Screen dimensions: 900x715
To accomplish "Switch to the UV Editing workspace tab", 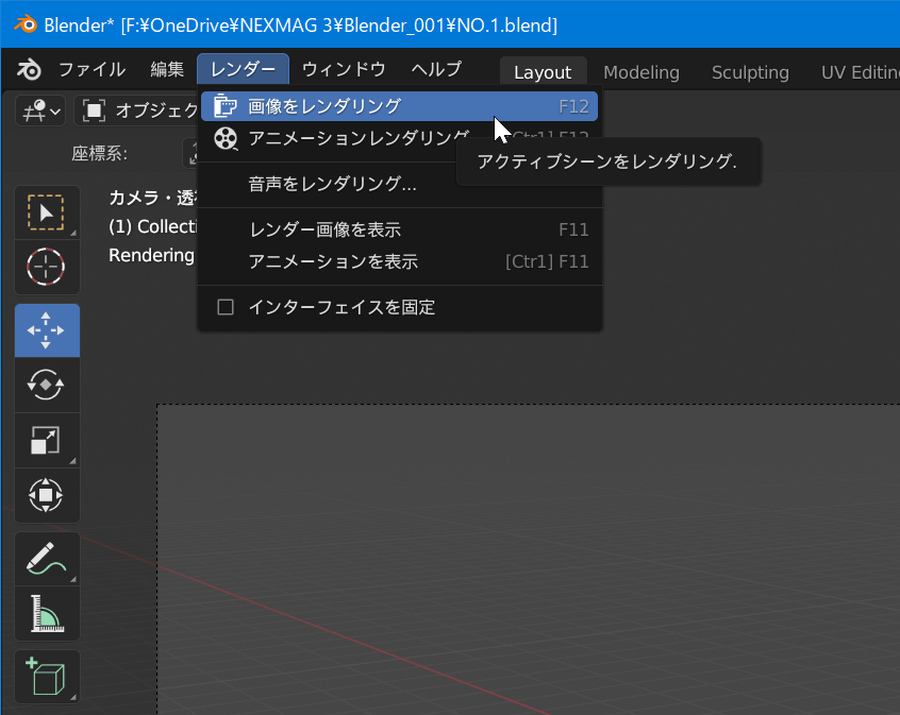I will click(860, 72).
